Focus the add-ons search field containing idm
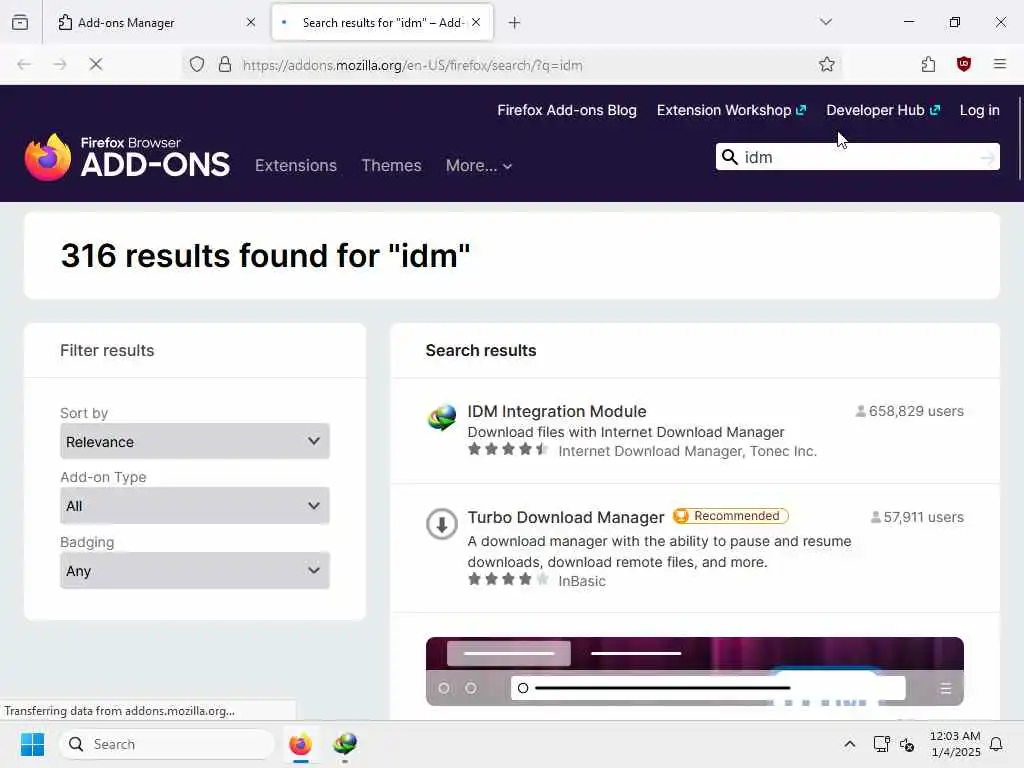 (x=859, y=157)
